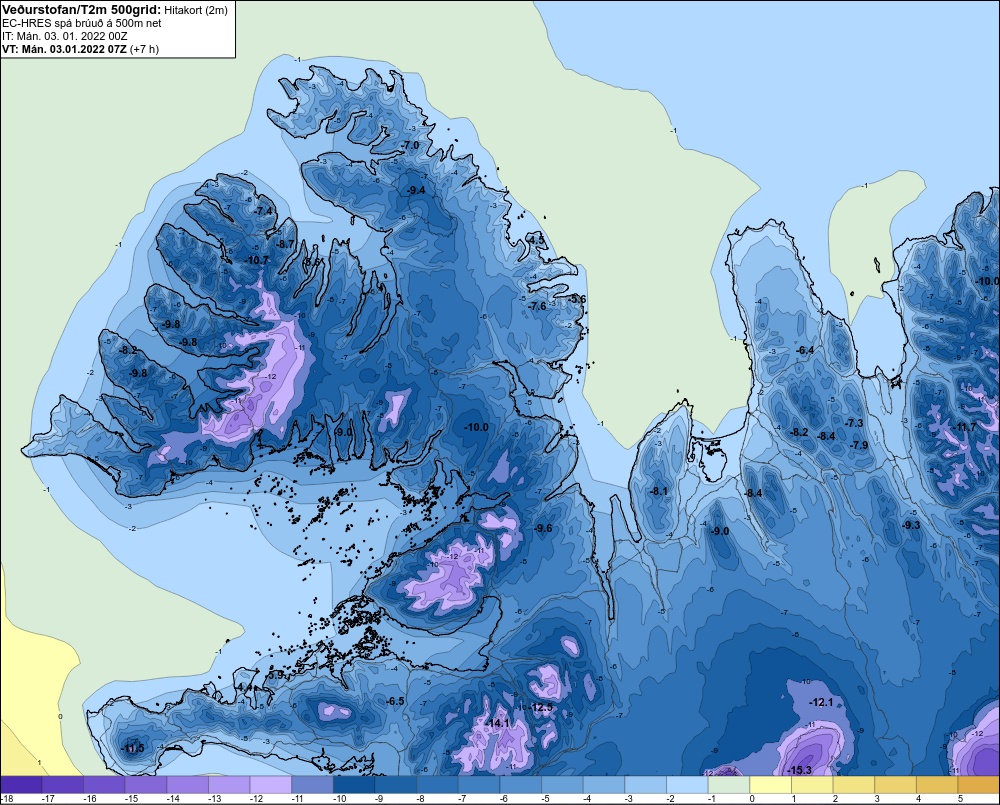Screen dimensions: 1000x805
Task: Click the legend swatch between -12 and -11
Action: pos(271,785)
